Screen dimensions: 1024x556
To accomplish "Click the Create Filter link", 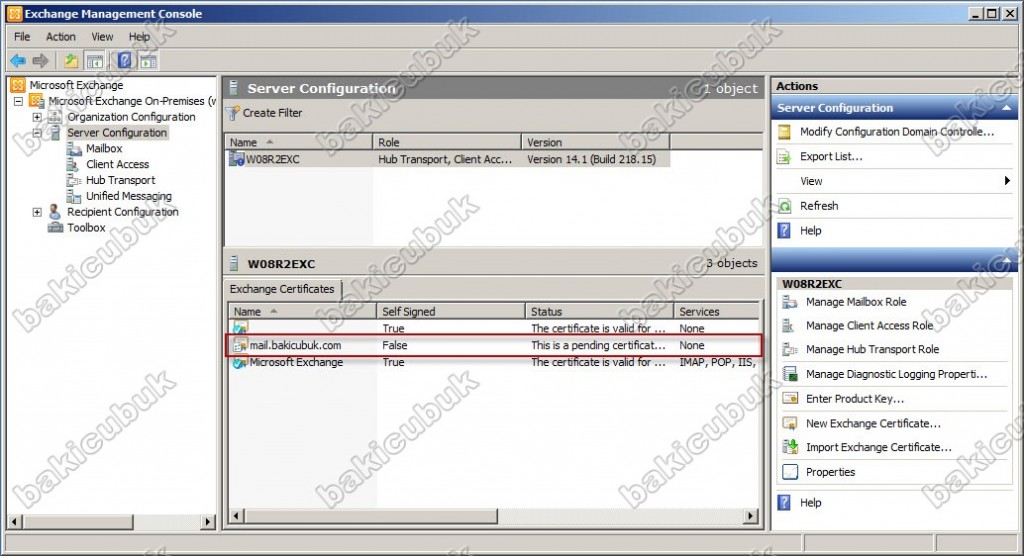I will pos(272,113).
